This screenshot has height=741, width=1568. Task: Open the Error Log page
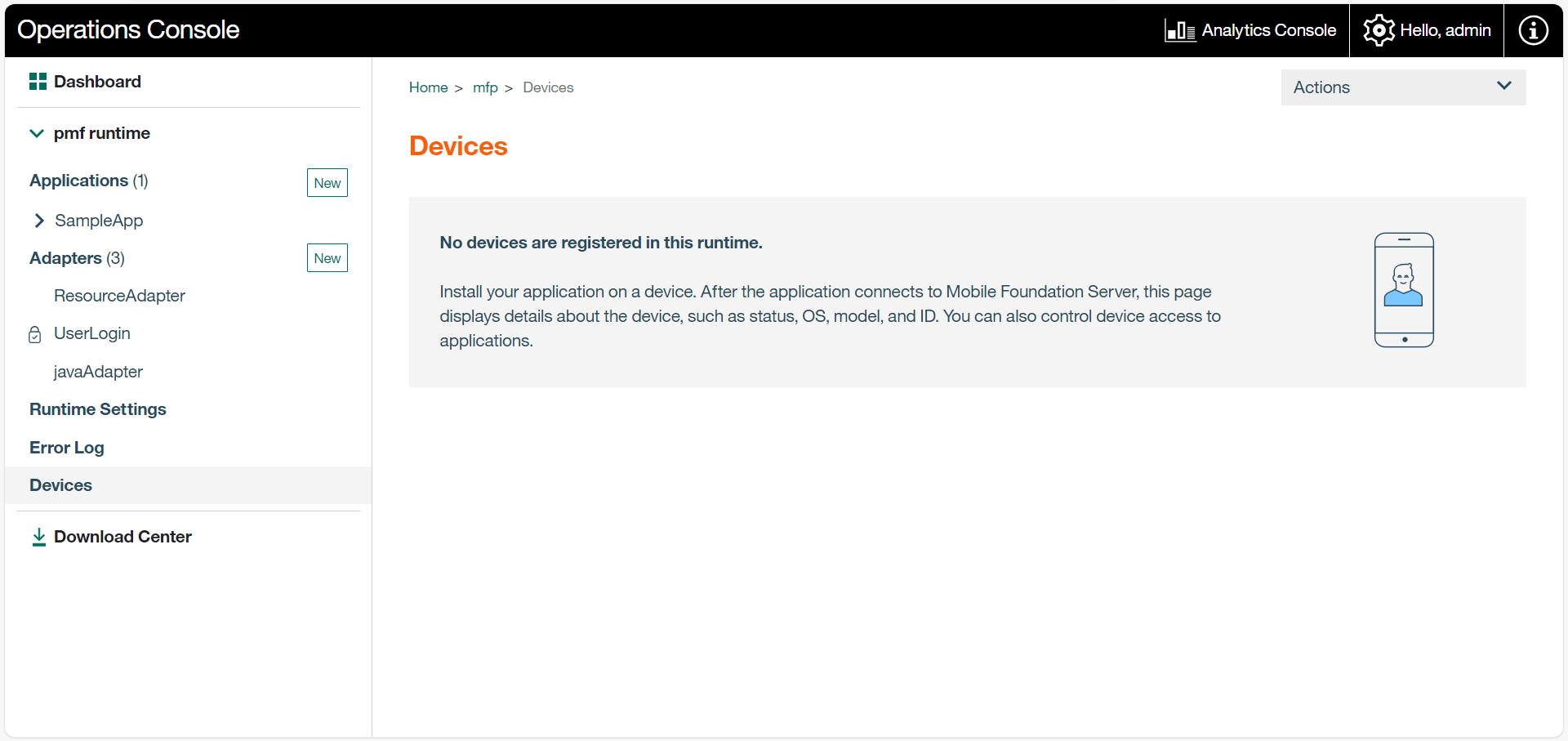point(66,447)
